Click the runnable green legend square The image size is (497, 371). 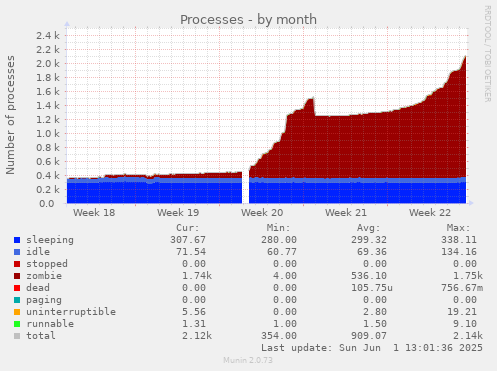[17, 324]
